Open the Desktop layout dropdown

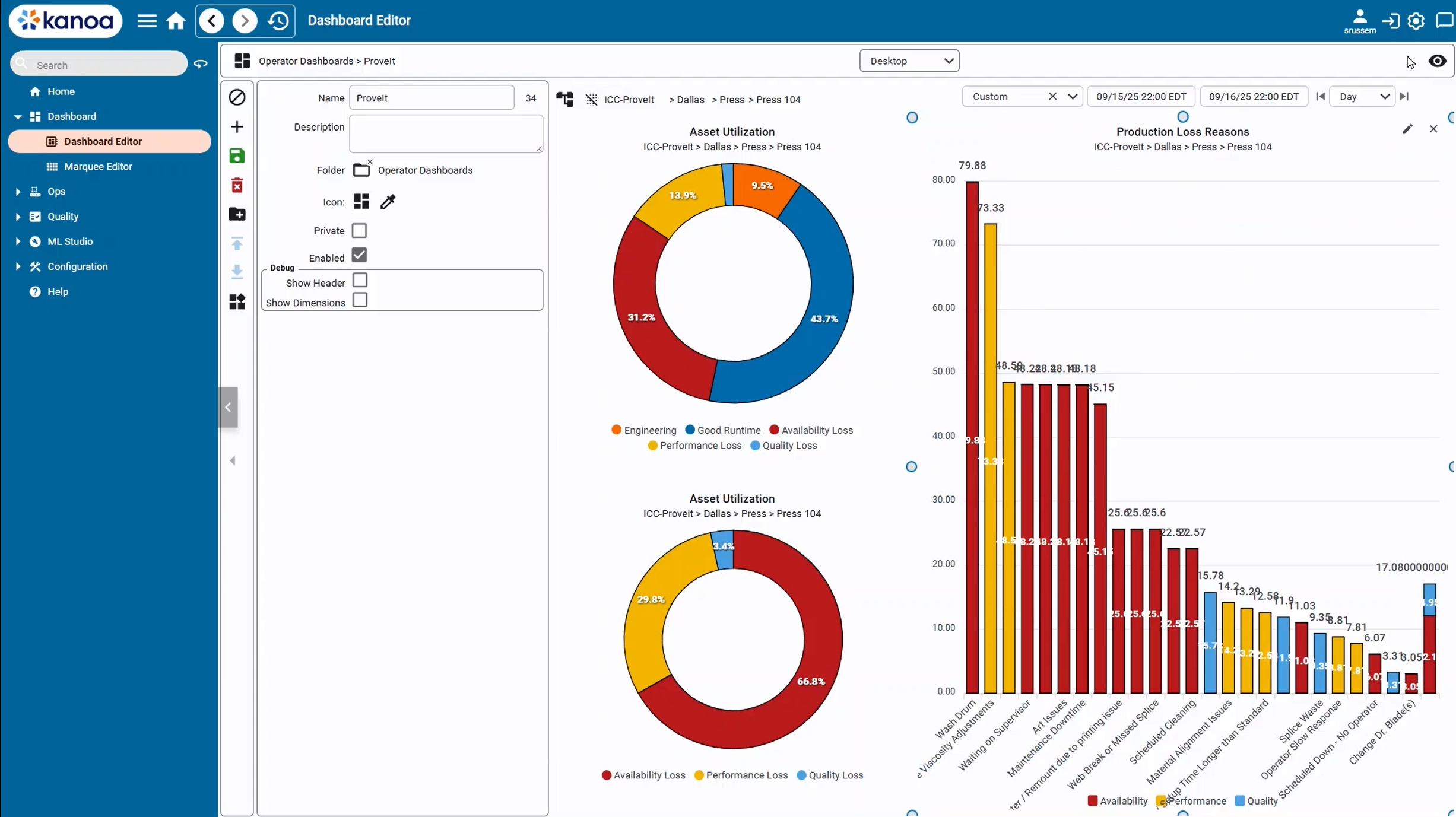point(909,61)
